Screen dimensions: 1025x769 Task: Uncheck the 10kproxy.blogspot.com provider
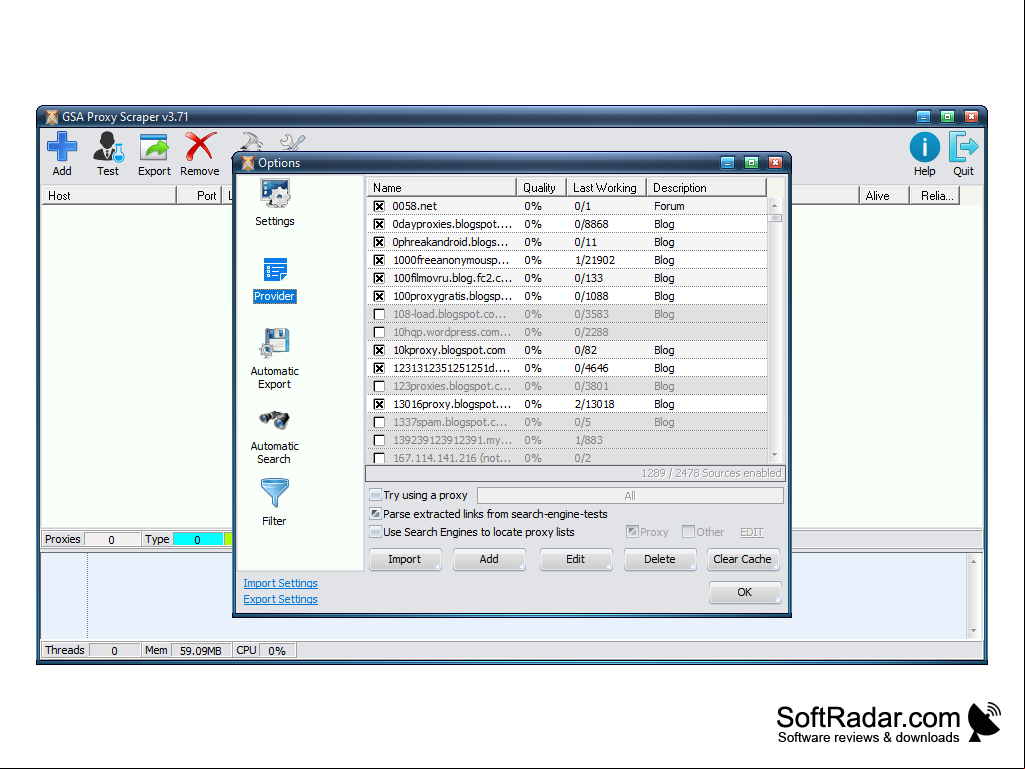[x=379, y=350]
